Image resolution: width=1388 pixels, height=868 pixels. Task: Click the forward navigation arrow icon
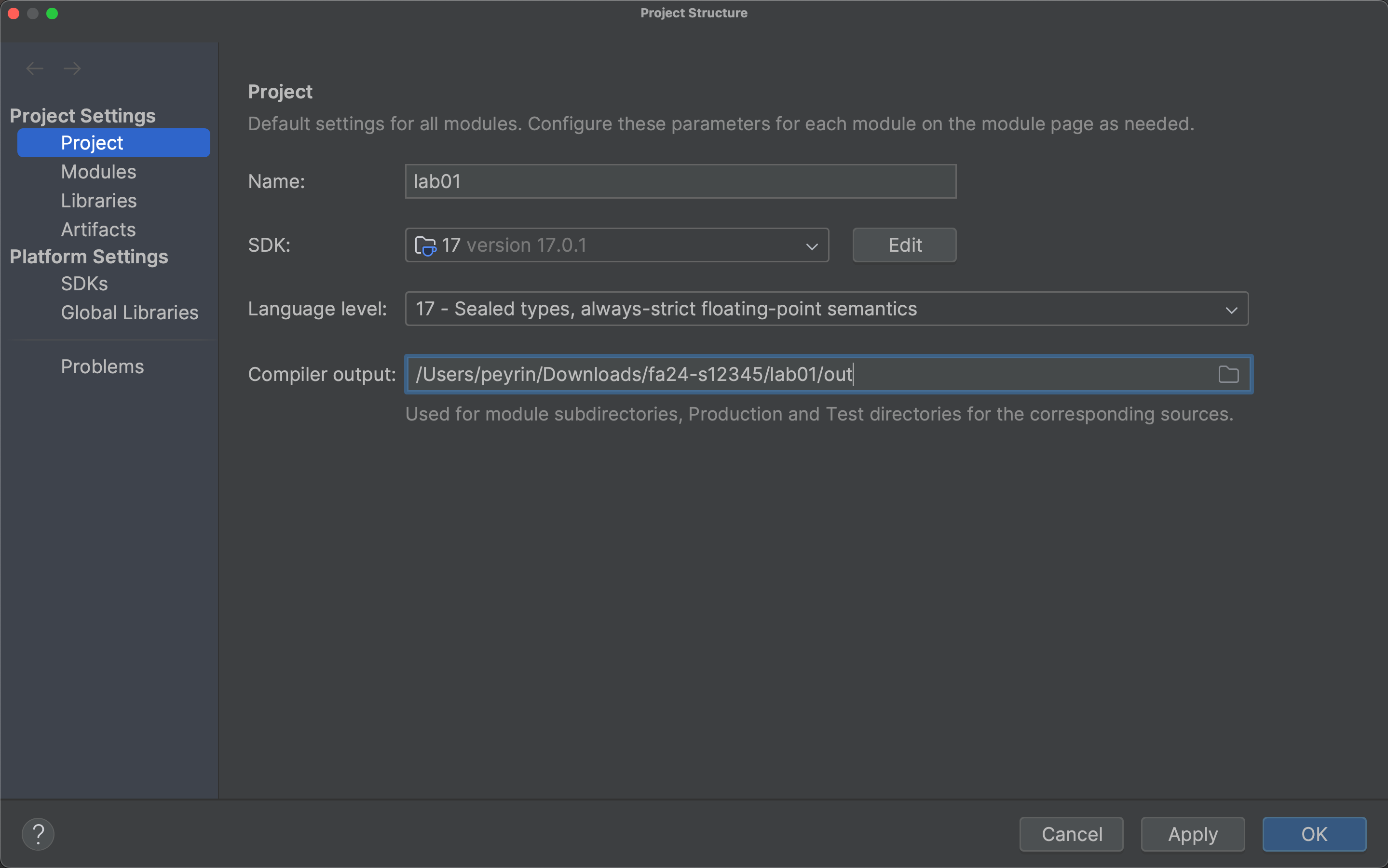[72, 68]
